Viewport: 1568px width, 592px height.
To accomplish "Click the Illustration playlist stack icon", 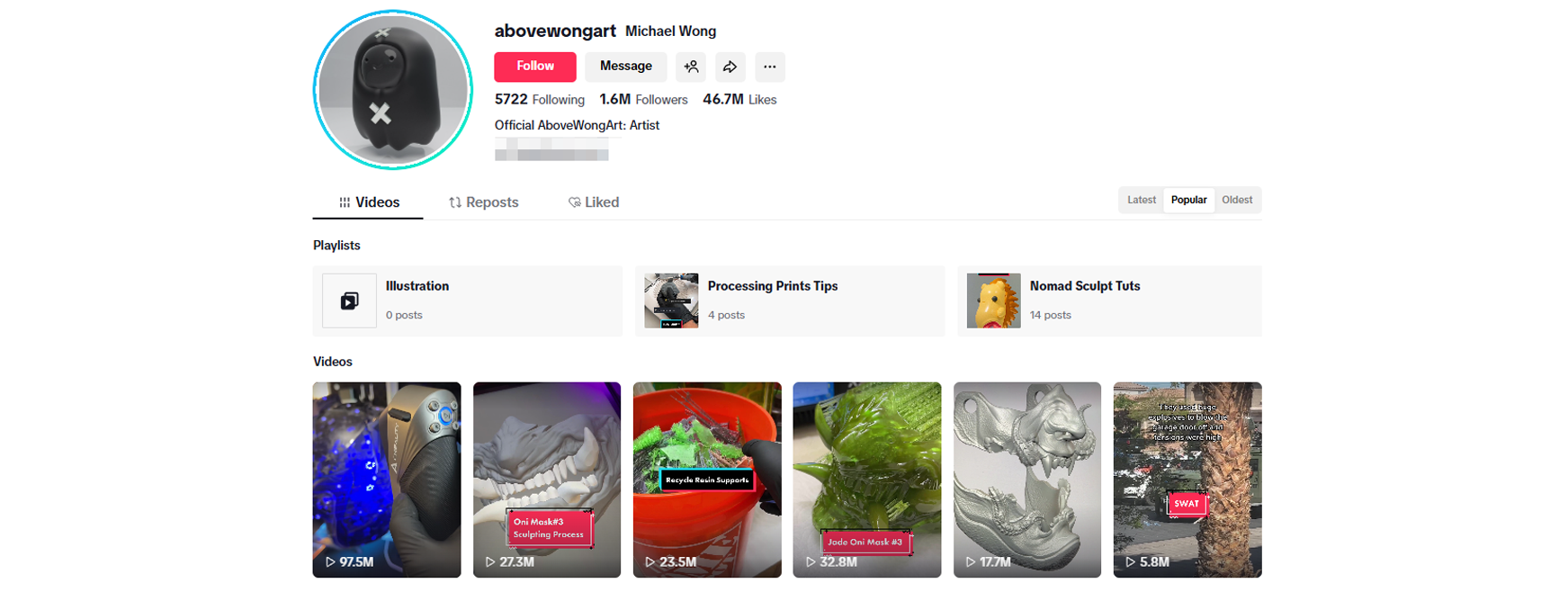I will [350, 300].
